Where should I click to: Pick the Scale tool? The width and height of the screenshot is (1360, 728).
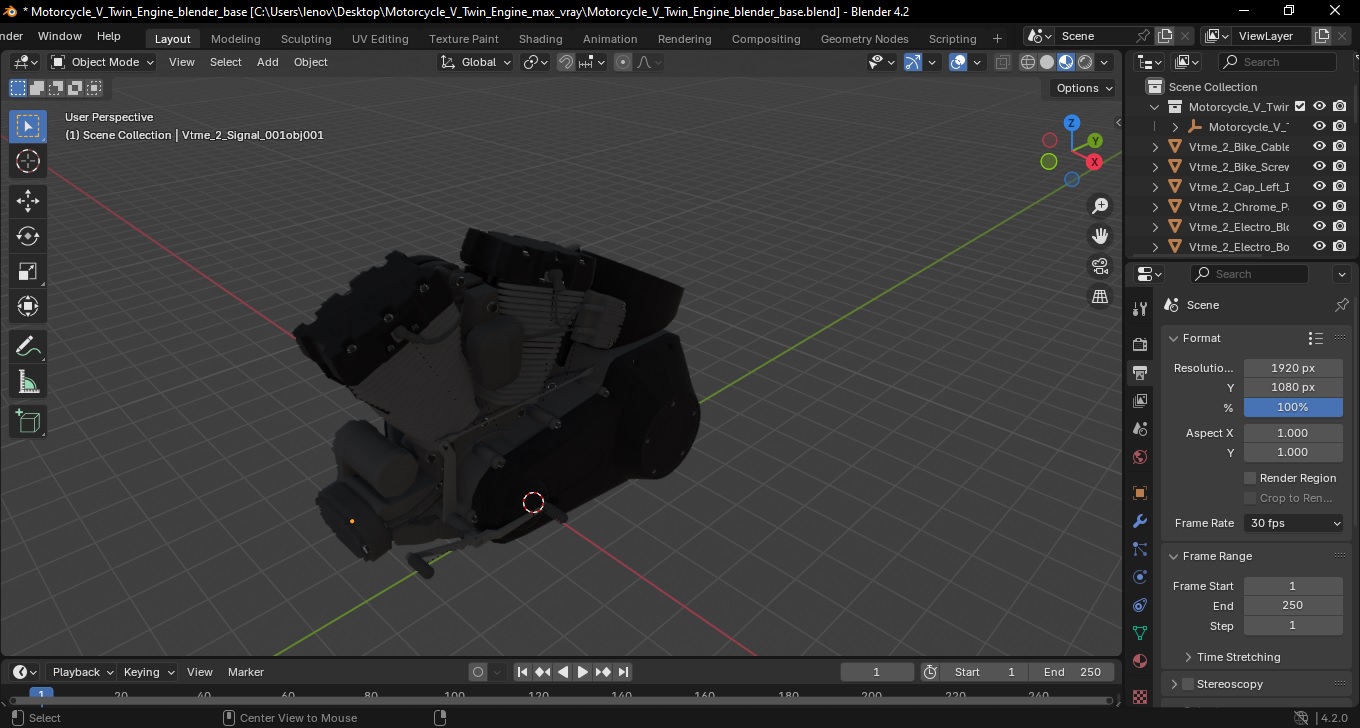pos(28,271)
